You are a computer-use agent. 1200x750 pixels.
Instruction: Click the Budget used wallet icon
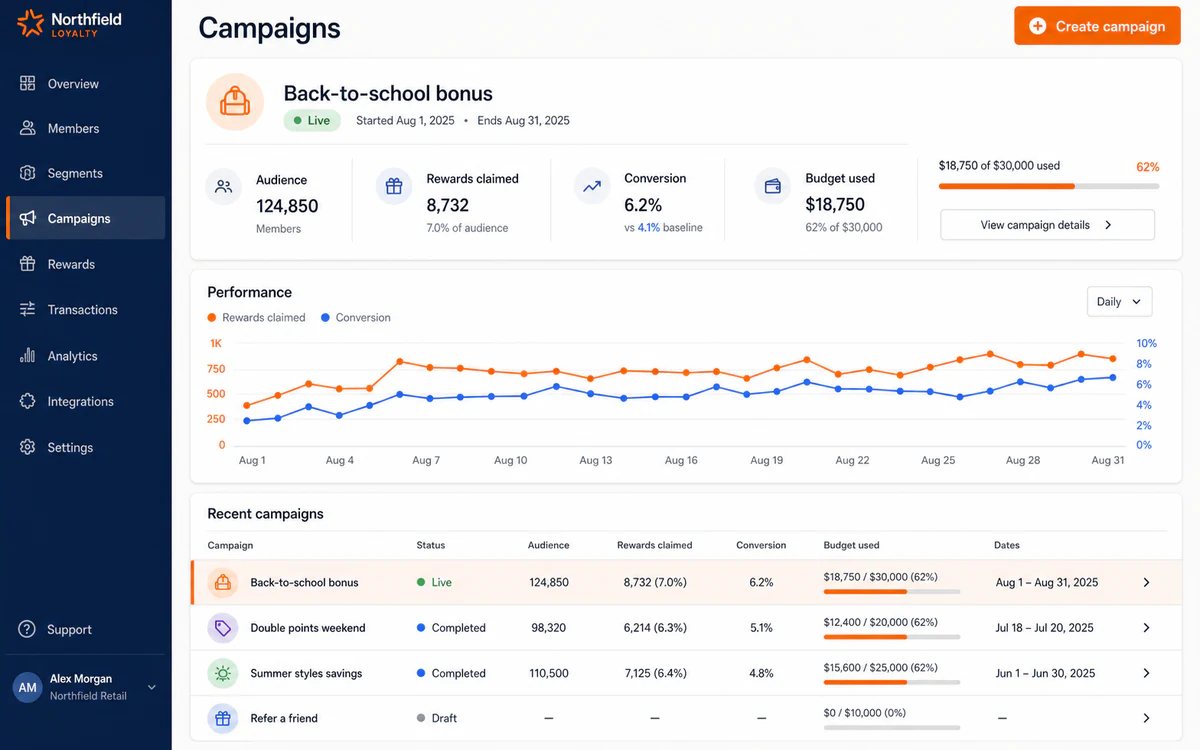(x=773, y=186)
